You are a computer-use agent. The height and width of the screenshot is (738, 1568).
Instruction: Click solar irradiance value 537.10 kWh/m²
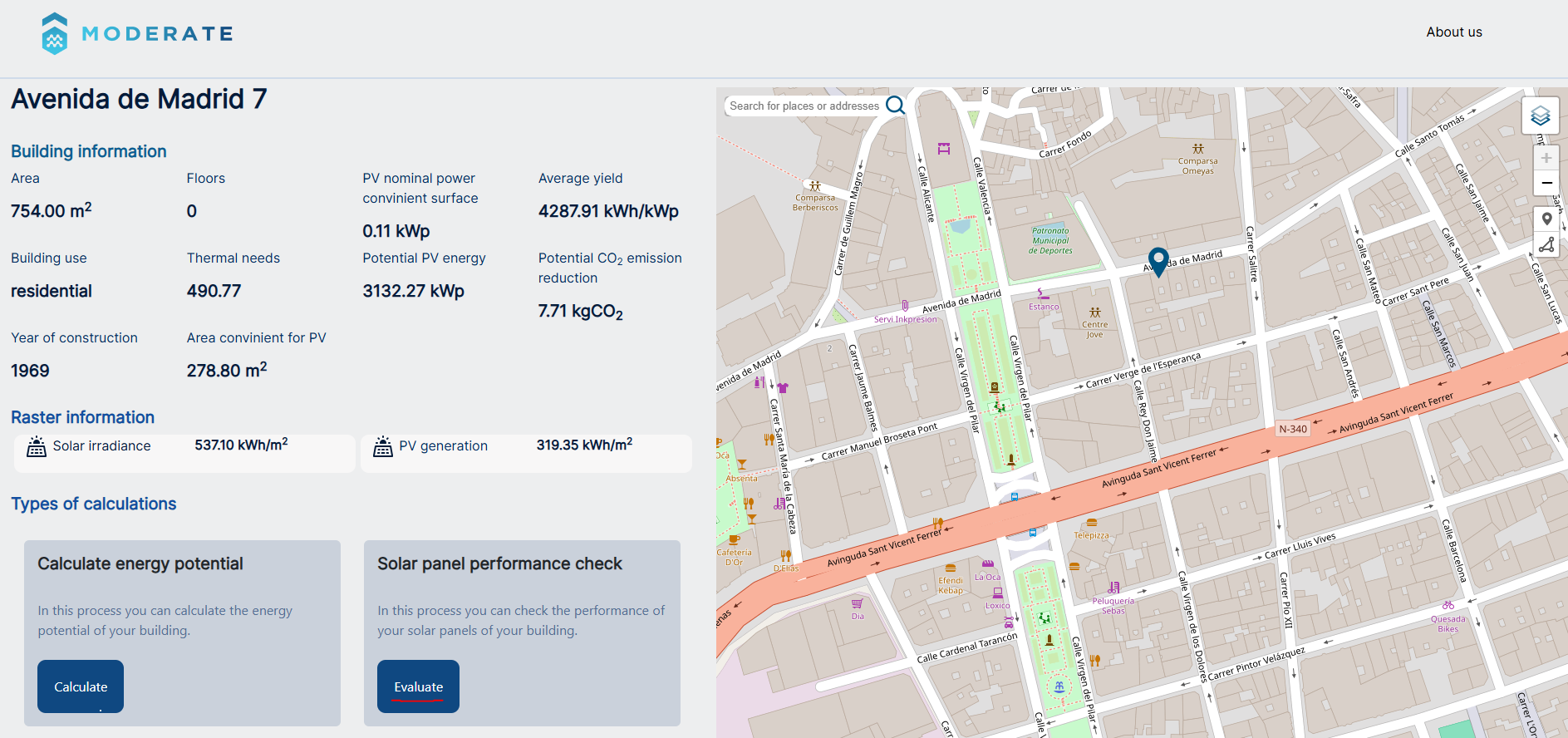241,445
